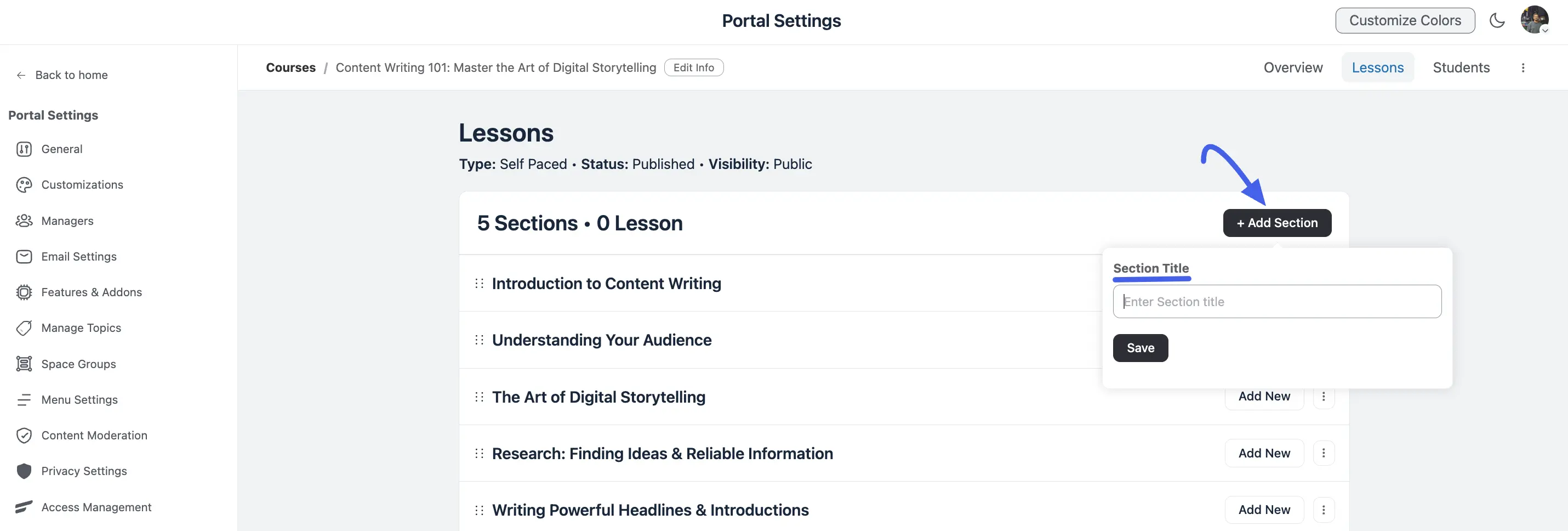Click the Email Settings envelope icon
Image resolution: width=1568 pixels, height=531 pixels.
coord(24,256)
